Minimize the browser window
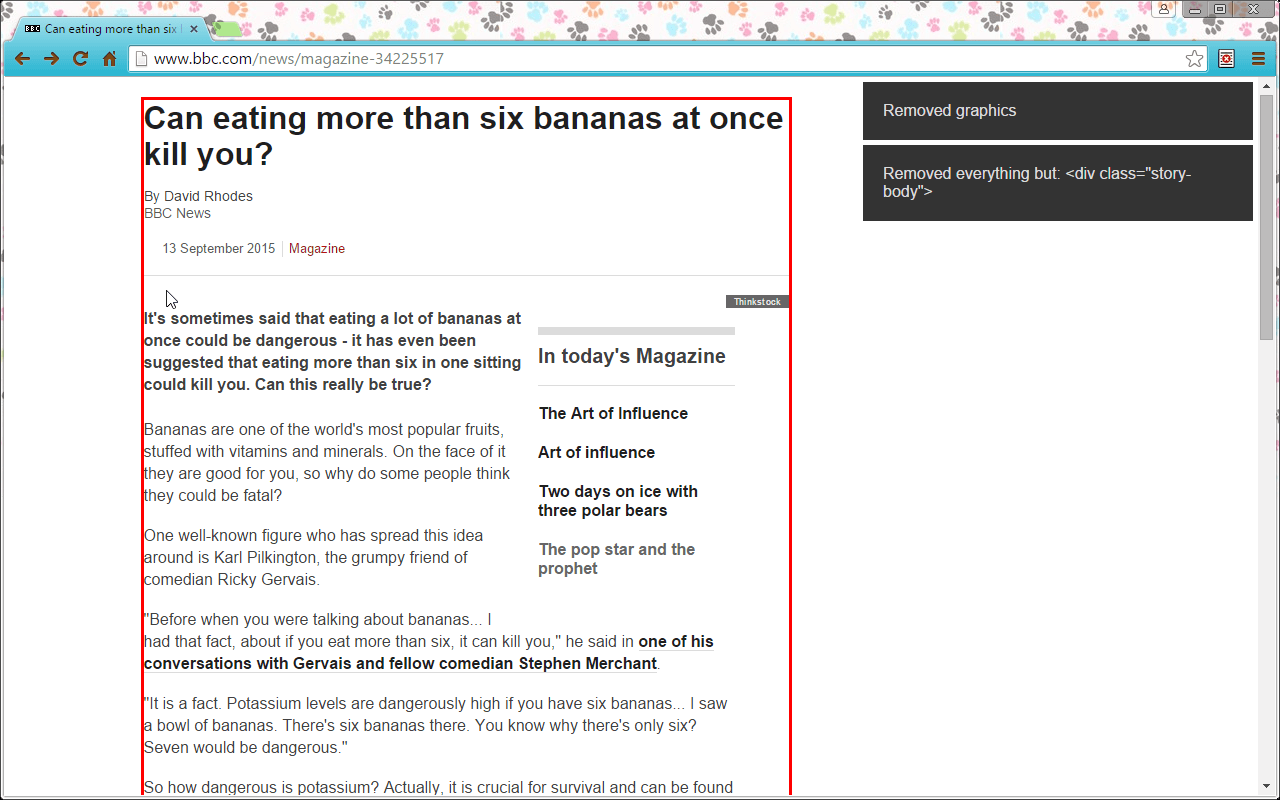 (1193, 9)
